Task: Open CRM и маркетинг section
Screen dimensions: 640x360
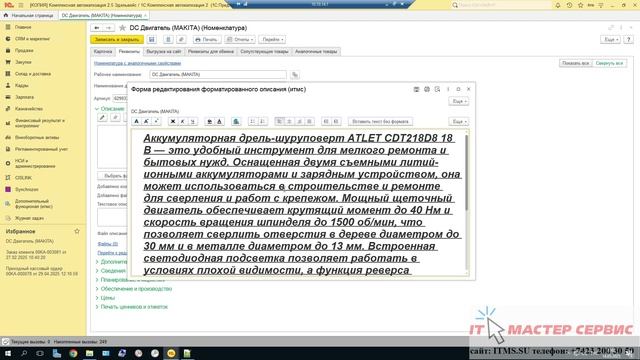Action: point(32,39)
